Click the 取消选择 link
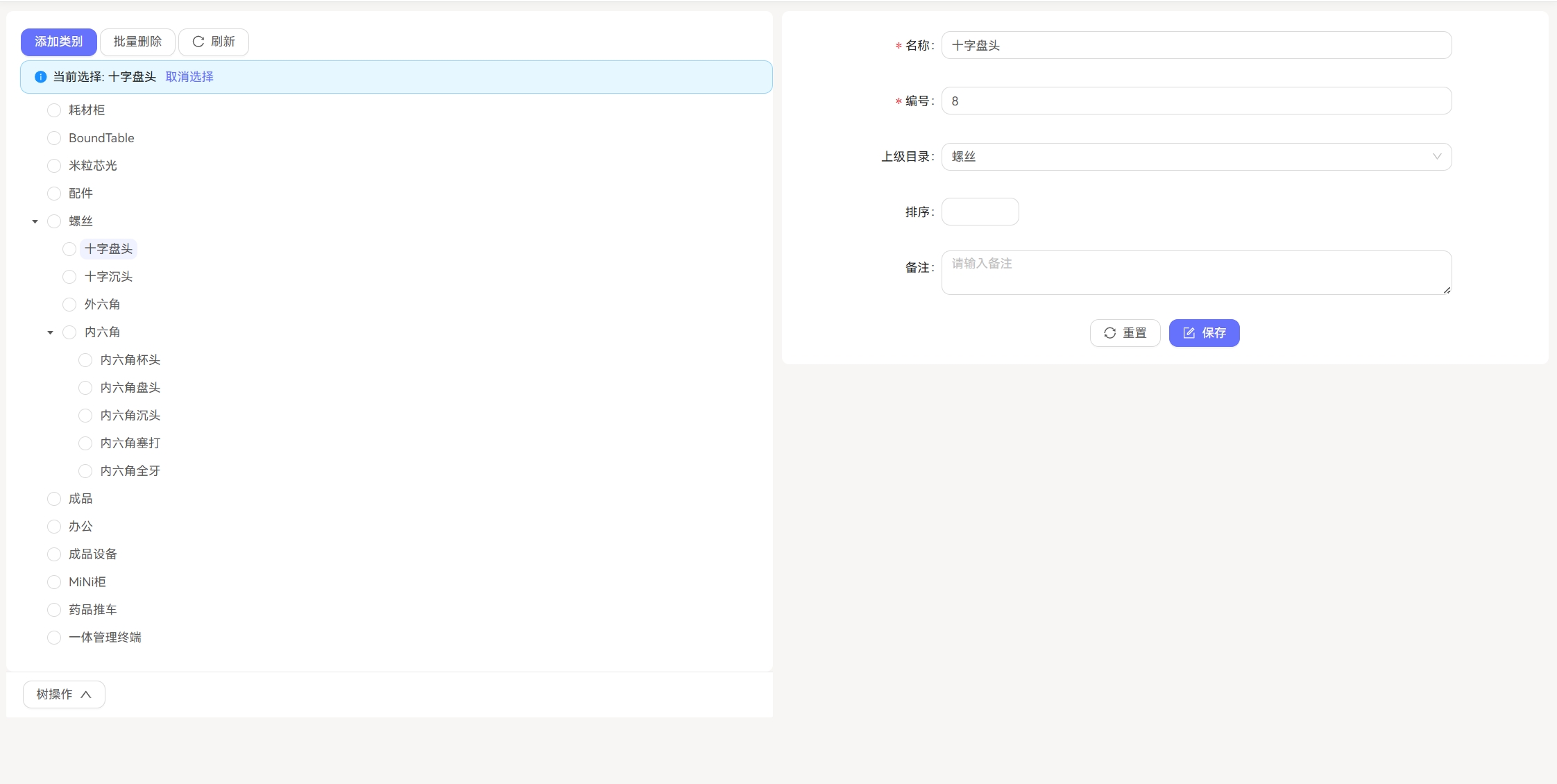 (189, 76)
